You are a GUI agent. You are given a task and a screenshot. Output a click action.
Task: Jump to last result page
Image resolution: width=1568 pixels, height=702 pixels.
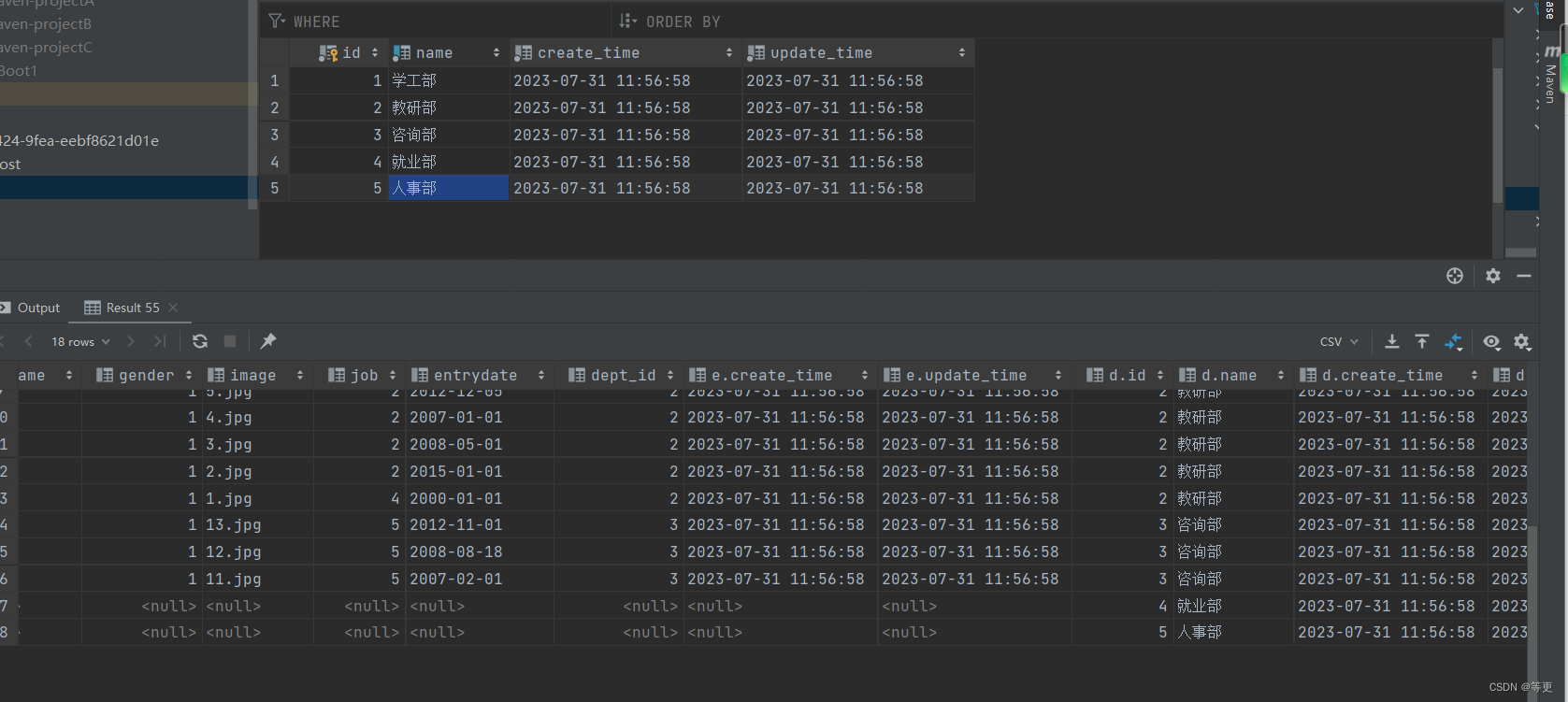coord(160,341)
